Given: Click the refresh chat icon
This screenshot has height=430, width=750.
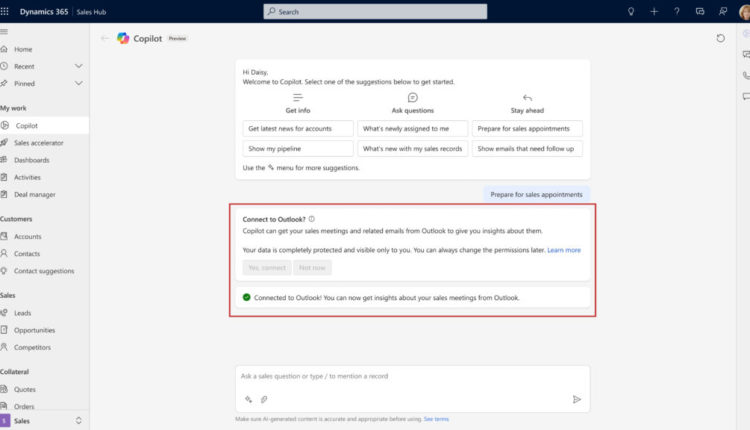Looking at the screenshot, I should click(721, 38).
